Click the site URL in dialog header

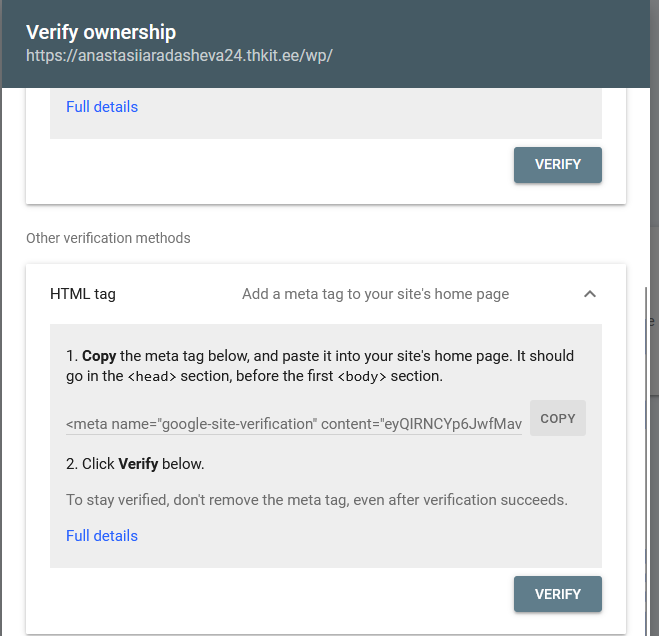[179, 56]
